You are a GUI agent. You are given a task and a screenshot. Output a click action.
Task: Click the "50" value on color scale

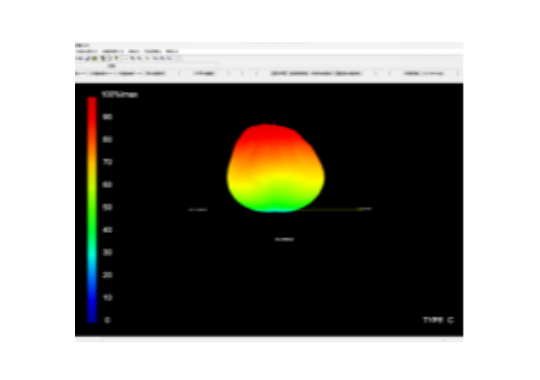point(107,207)
